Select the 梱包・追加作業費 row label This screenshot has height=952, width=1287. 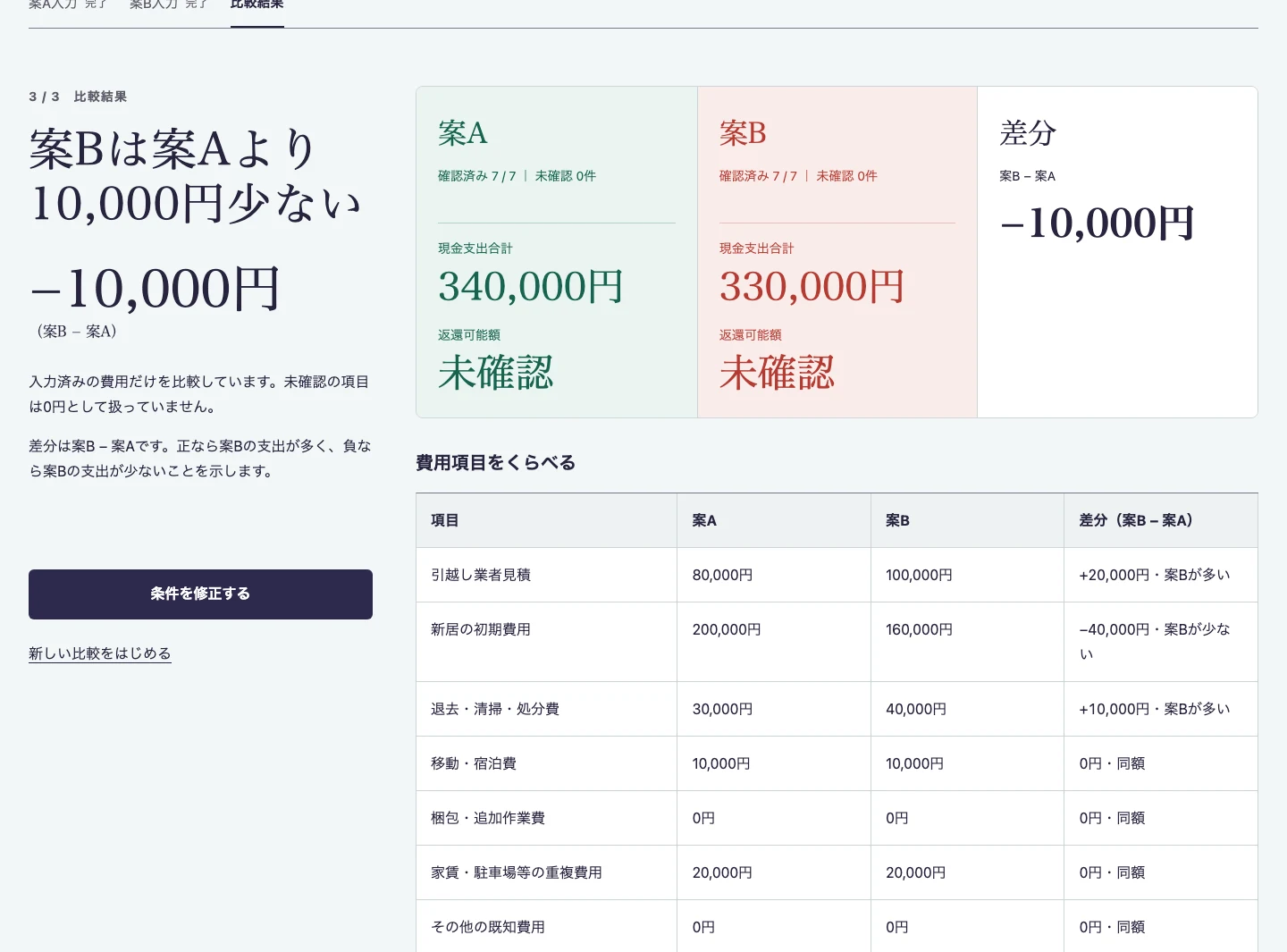(488, 818)
